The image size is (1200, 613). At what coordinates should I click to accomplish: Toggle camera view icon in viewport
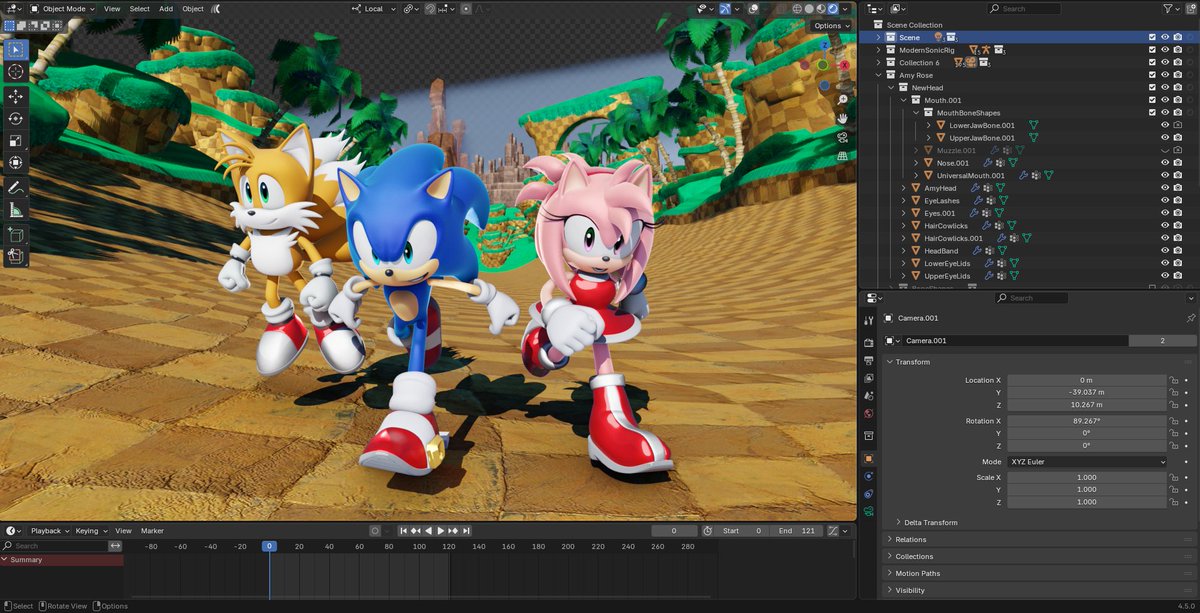843,137
